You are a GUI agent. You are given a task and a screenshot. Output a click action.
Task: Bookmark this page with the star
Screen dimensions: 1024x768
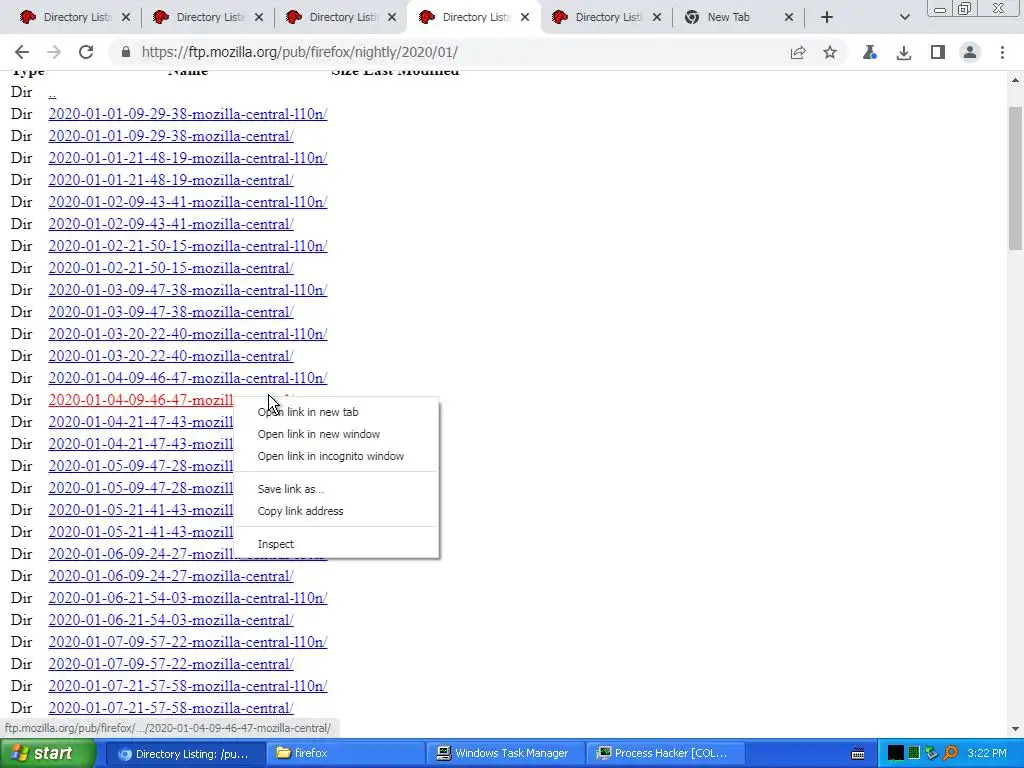[829, 52]
